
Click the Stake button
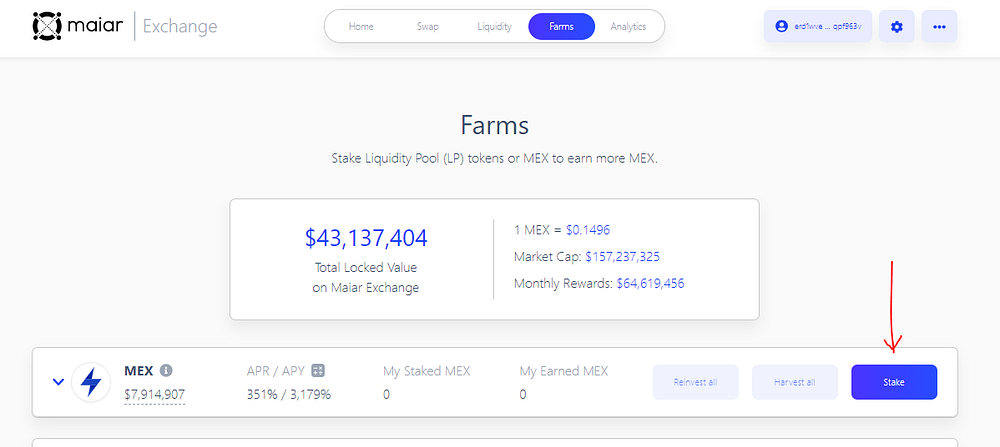pyautogui.click(x=894, y=382)
